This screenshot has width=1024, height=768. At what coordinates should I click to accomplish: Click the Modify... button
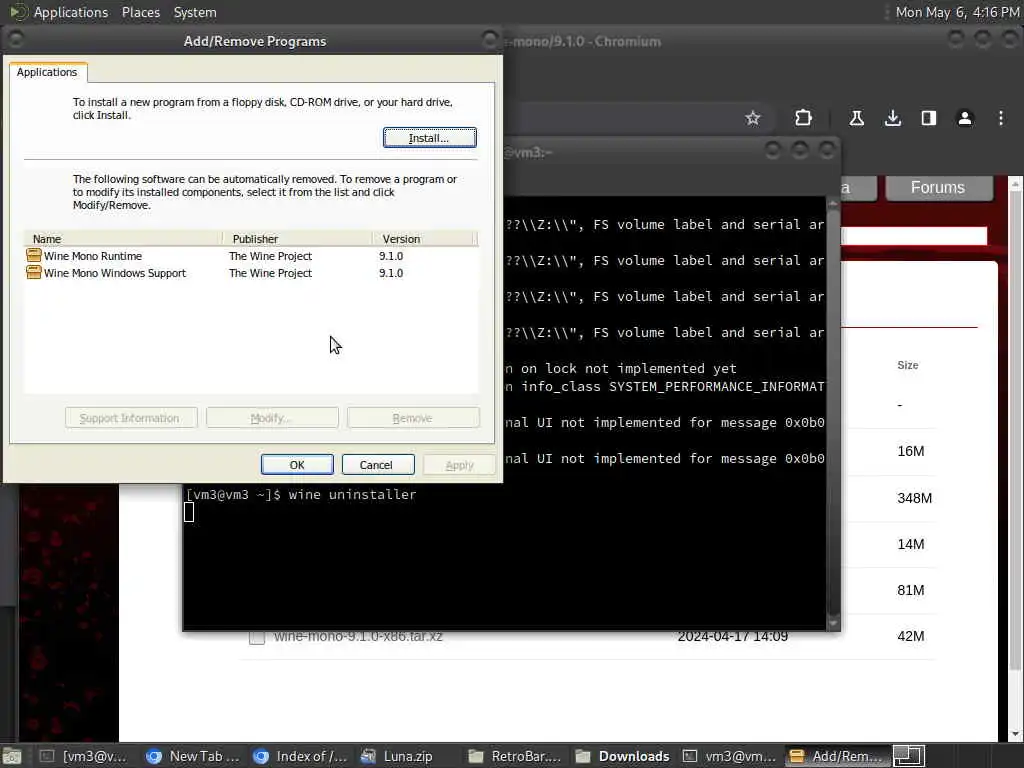click(x=272, y=418)
